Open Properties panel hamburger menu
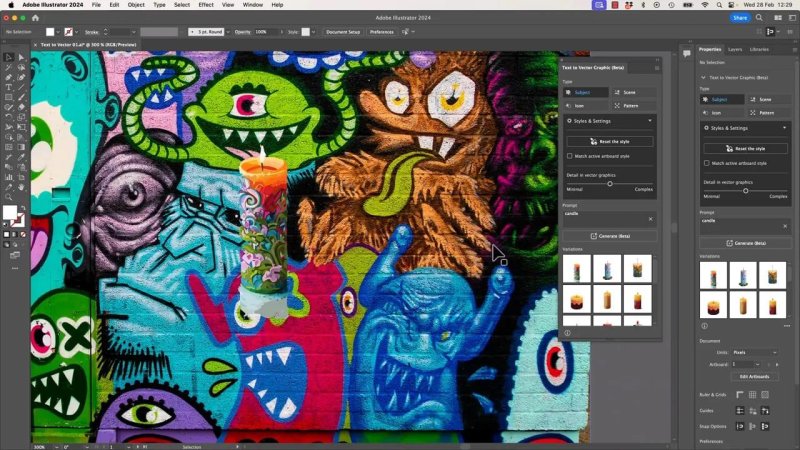 tap(794, 49)
